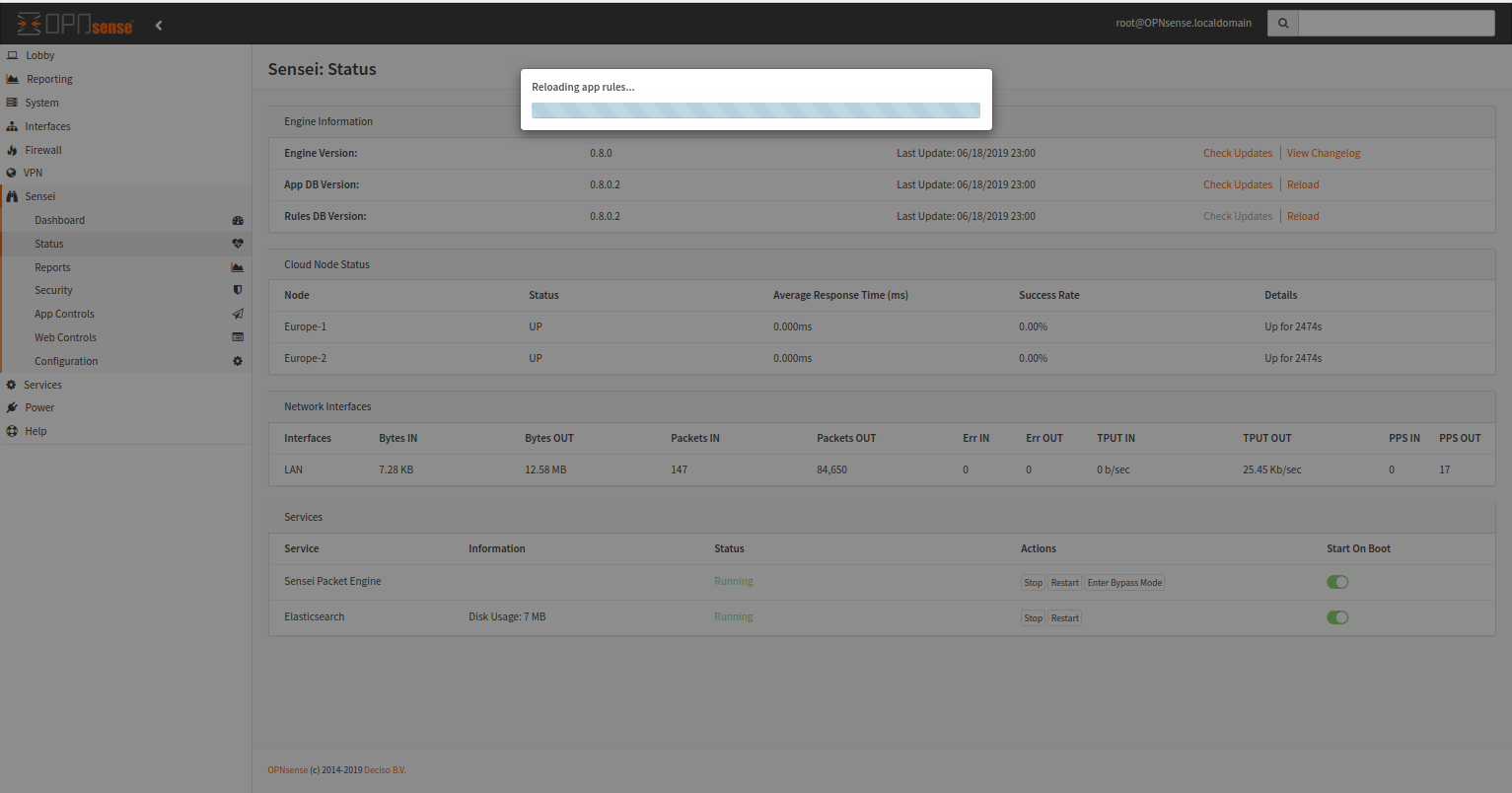Click the search magnifier icon
The height and width of the screenshot is (793, 1512).
click(x=1282, y=23)
